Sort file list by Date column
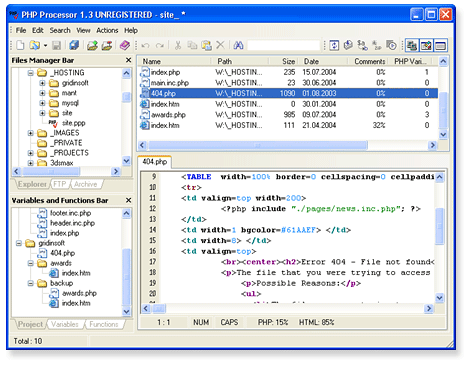The height and width of the screenshot is (367, 469). [x=323, y=61]
